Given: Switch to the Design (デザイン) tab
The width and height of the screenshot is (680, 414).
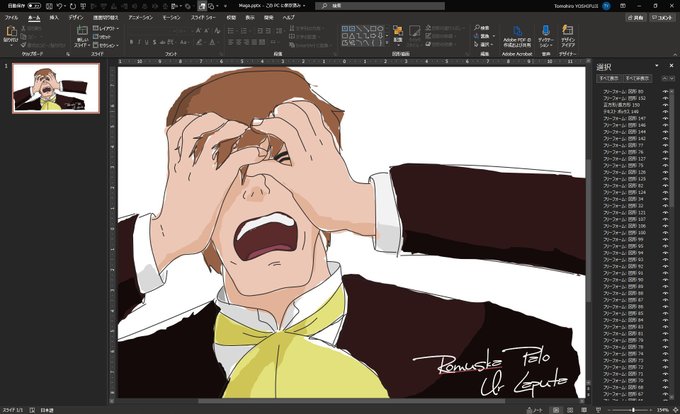Looking at the screenshot, I should point(75,18).
